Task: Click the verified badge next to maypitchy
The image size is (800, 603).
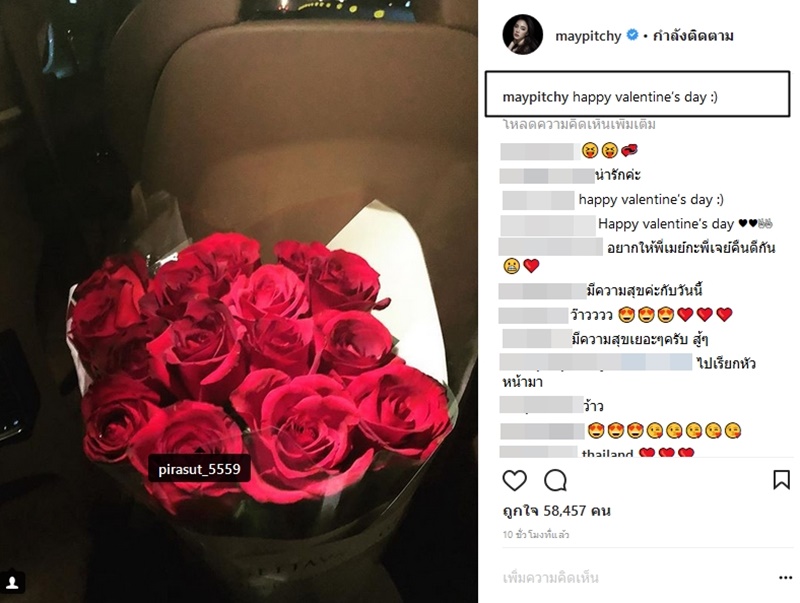Action: click(x=632, y=35)
